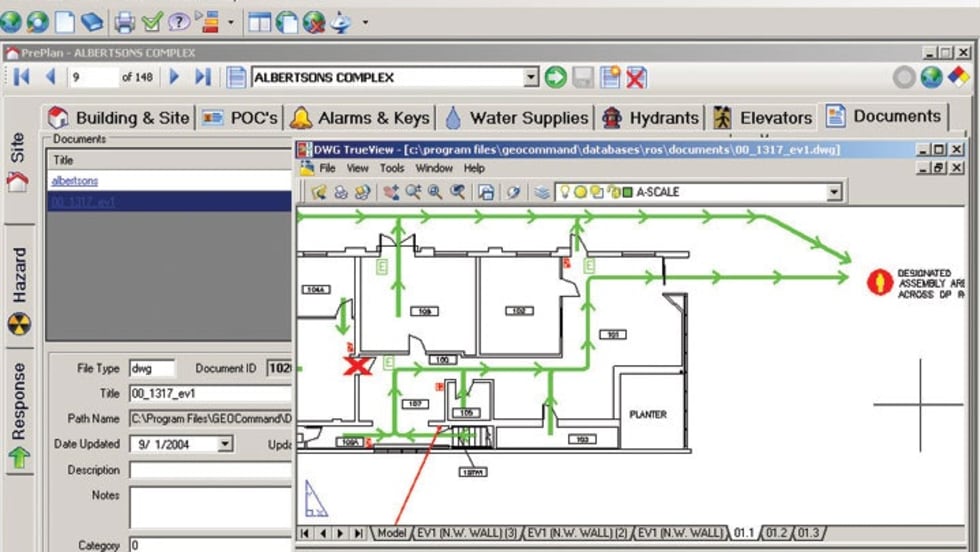Click the hazmat diamond icon at top right
Image resolution: width=980 pixels, height=552 pixels.
(x=959, y=77)
